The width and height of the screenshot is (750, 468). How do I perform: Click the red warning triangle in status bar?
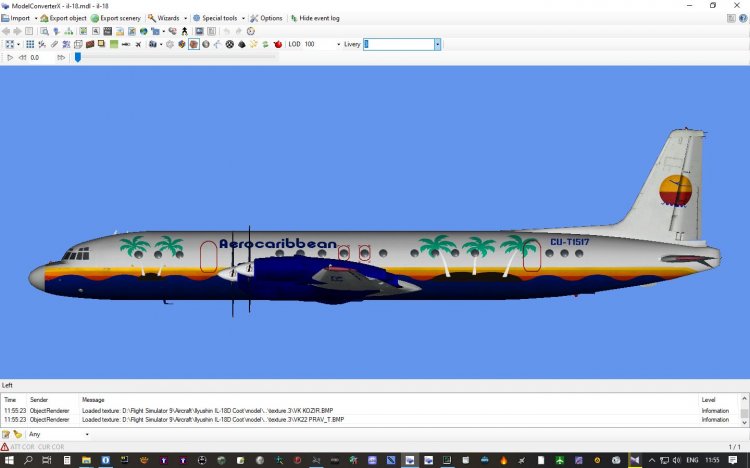coord(5,447)
